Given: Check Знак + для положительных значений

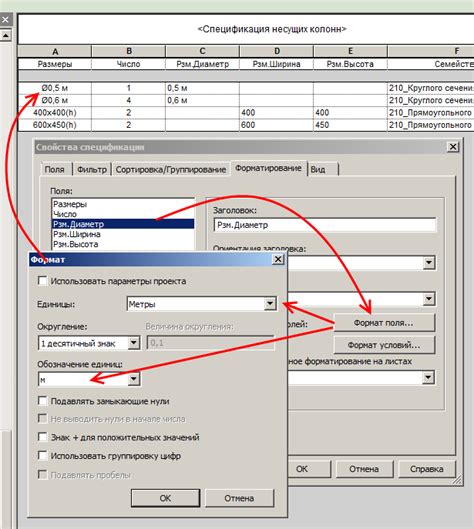Looking at the screenshot, I should coord(43,437).
